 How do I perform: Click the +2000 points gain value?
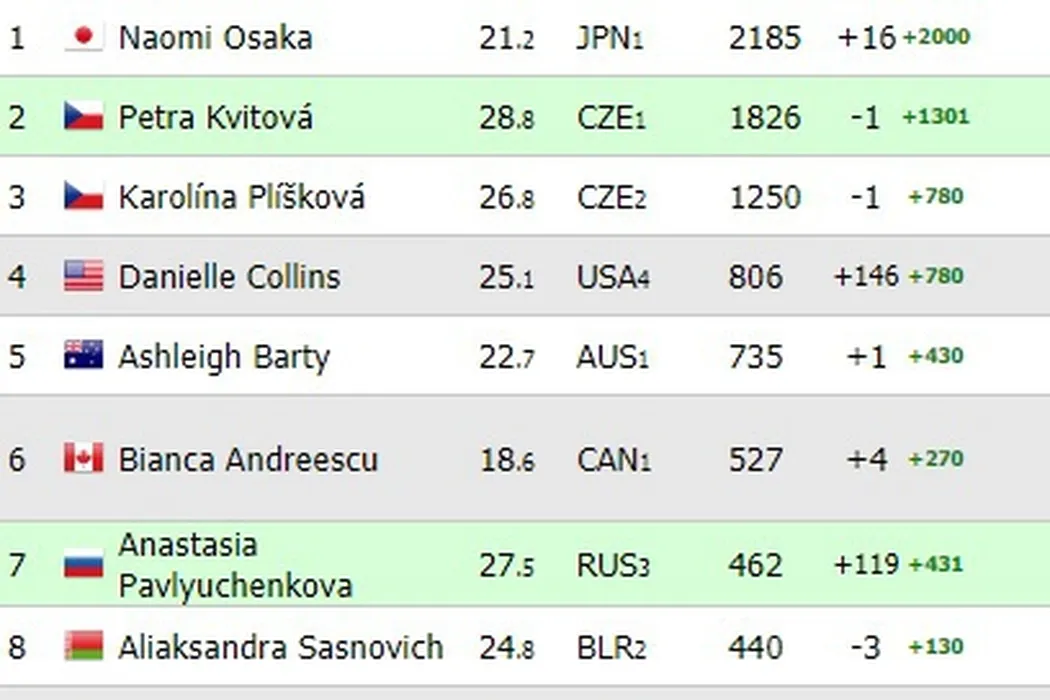(x=936, y=37)
